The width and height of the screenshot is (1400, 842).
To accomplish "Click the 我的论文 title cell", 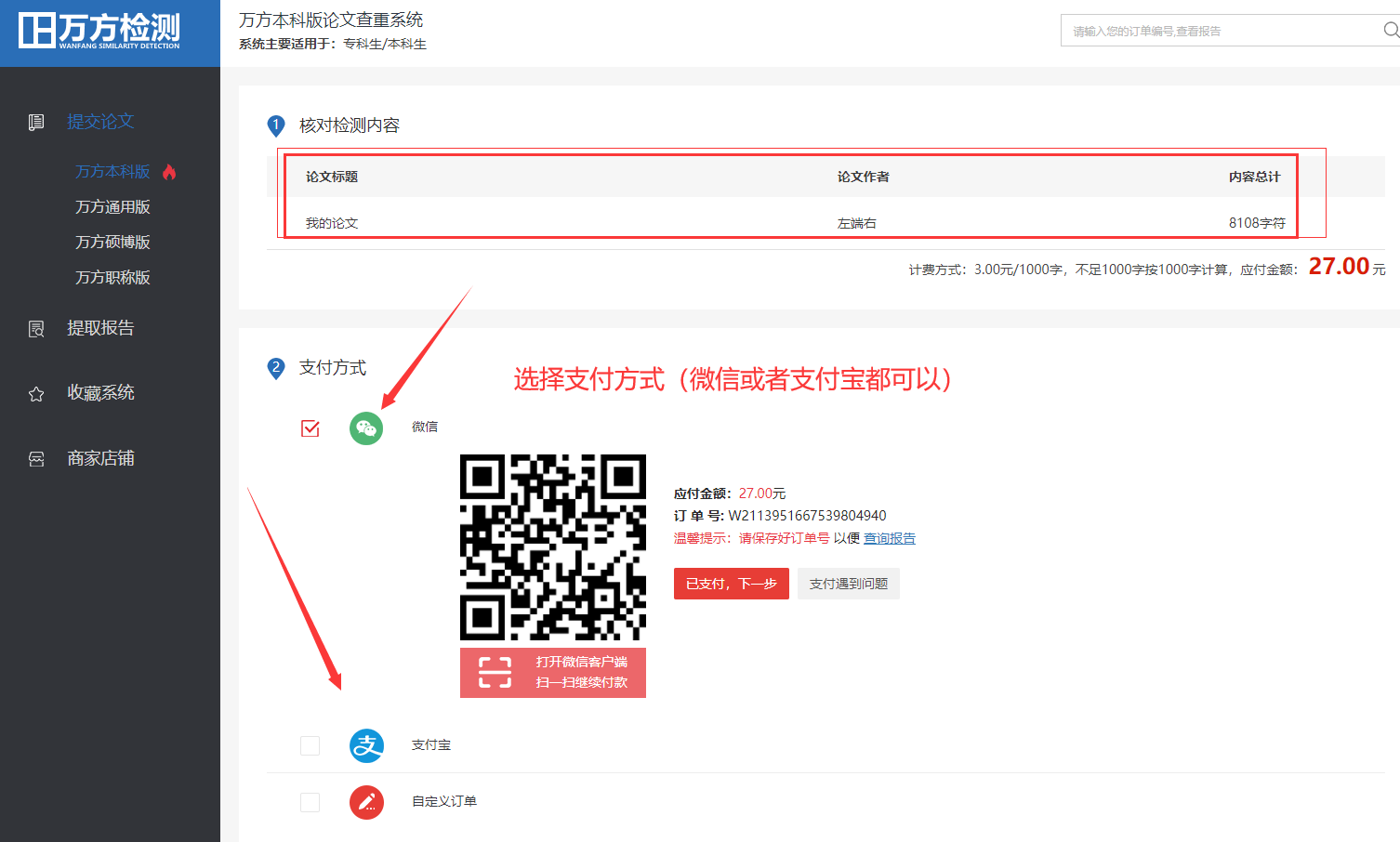I will 332,223.
